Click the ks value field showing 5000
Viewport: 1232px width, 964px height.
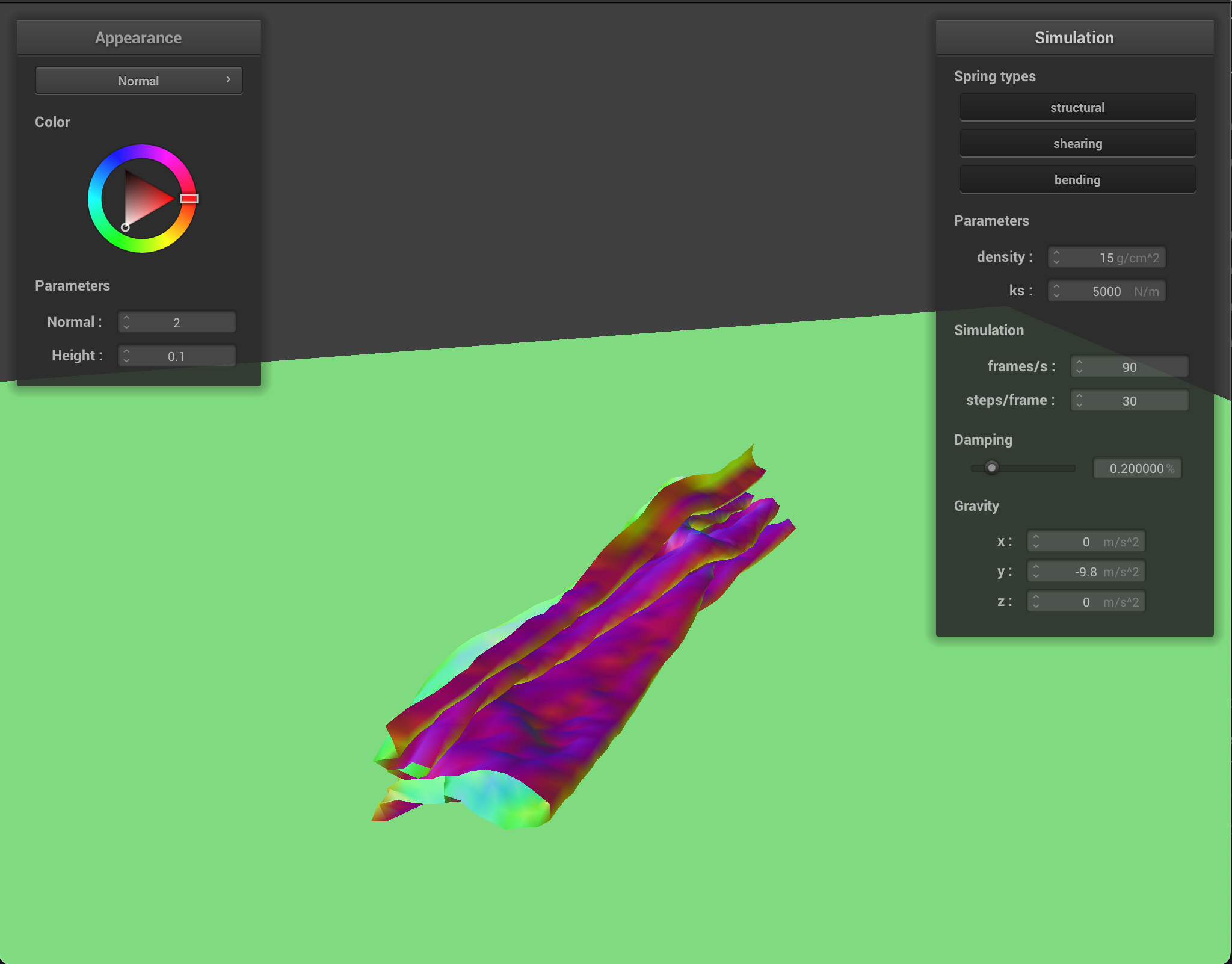(x=1106, y=291)
